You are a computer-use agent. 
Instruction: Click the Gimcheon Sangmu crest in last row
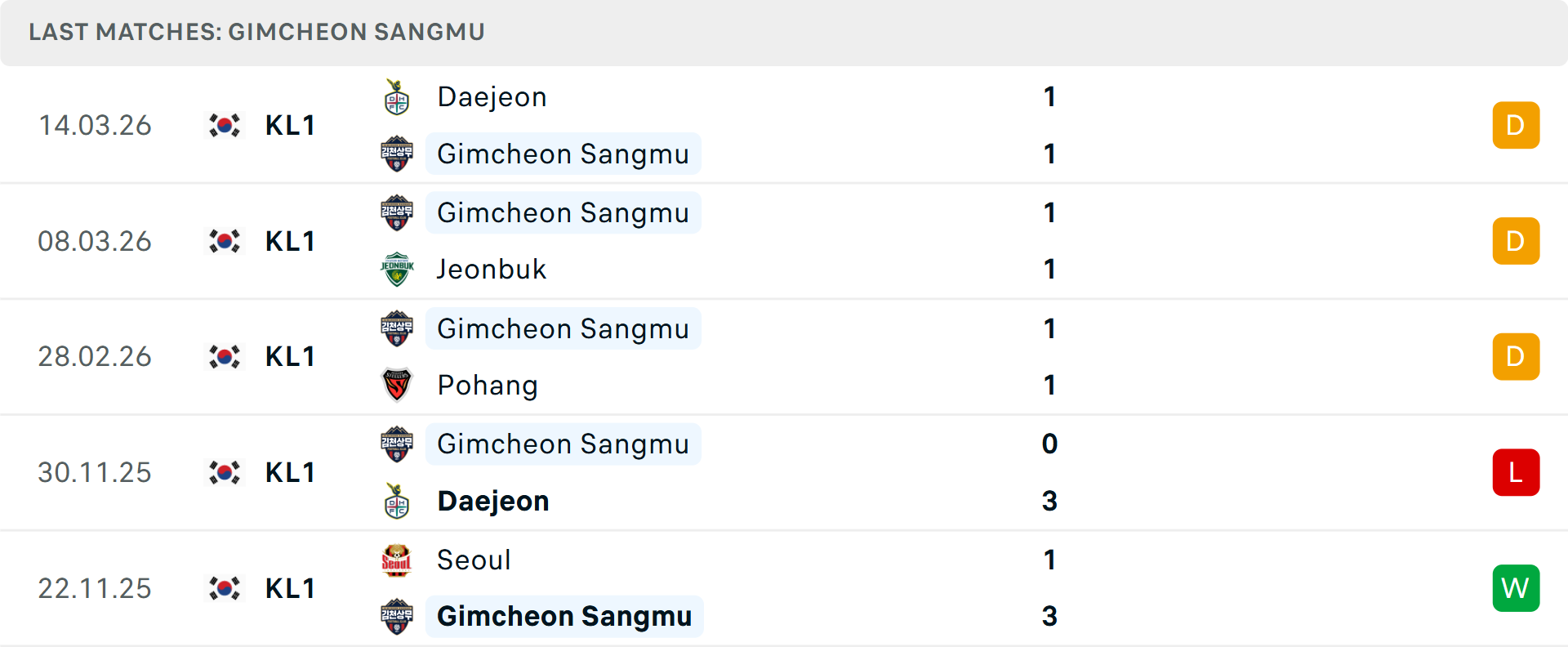coord(397,617)
